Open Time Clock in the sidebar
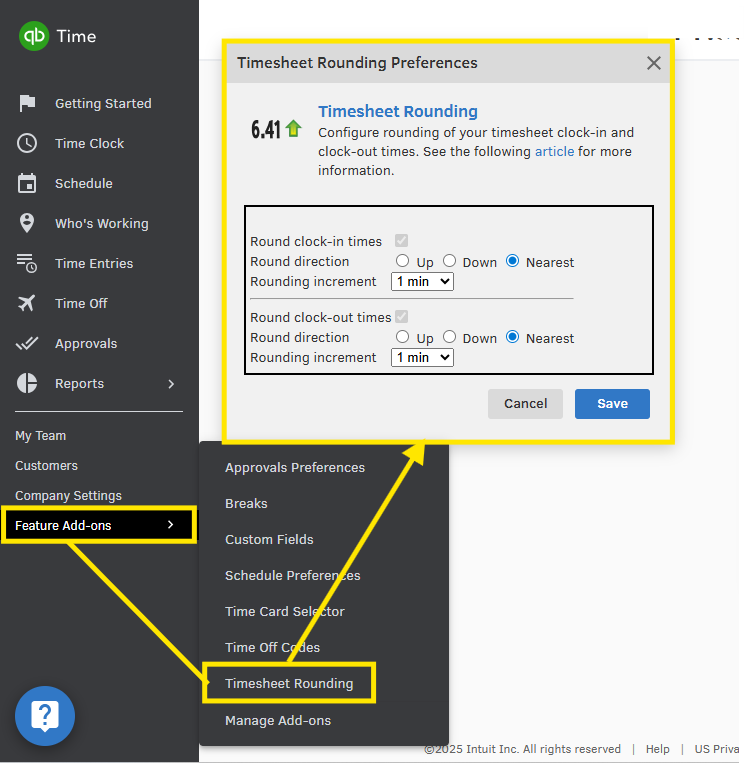 pos(90,144)
